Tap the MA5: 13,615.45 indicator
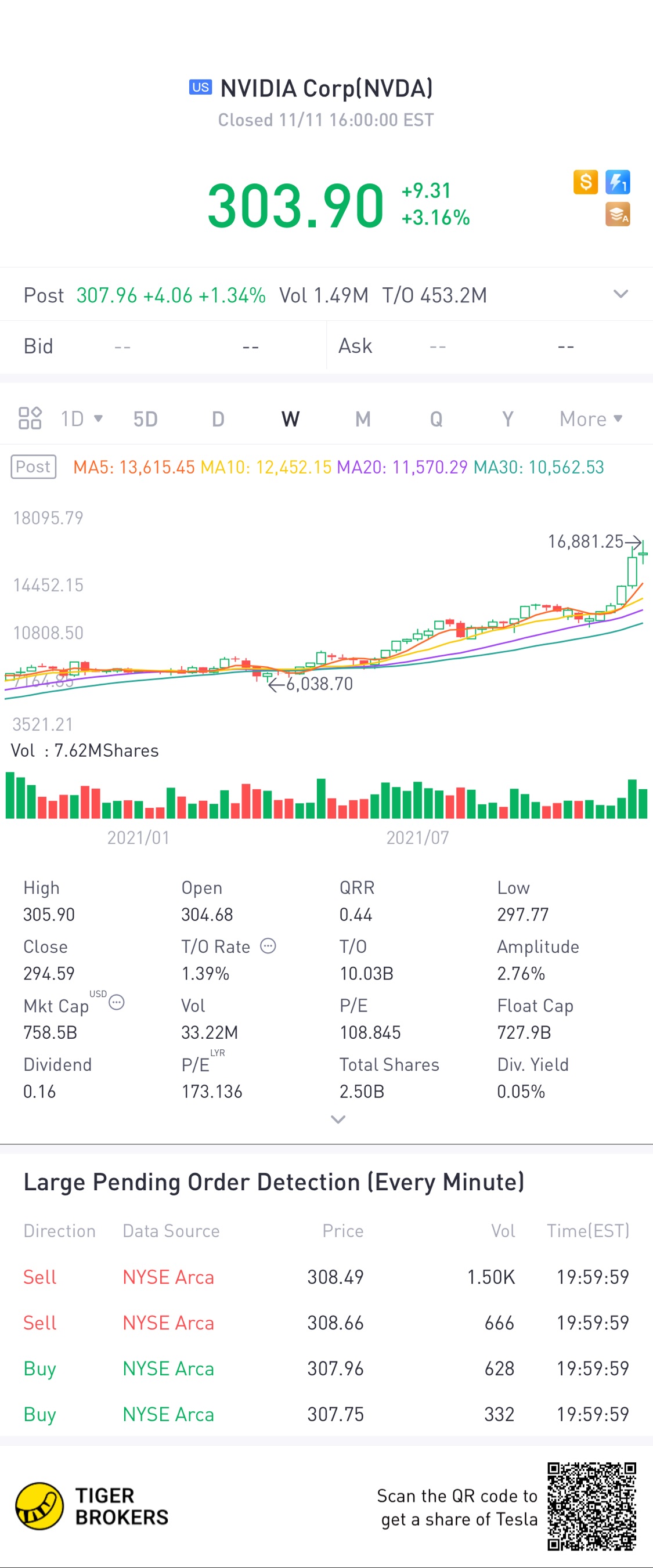The image size is (653, 1568). tap(134, 467)
